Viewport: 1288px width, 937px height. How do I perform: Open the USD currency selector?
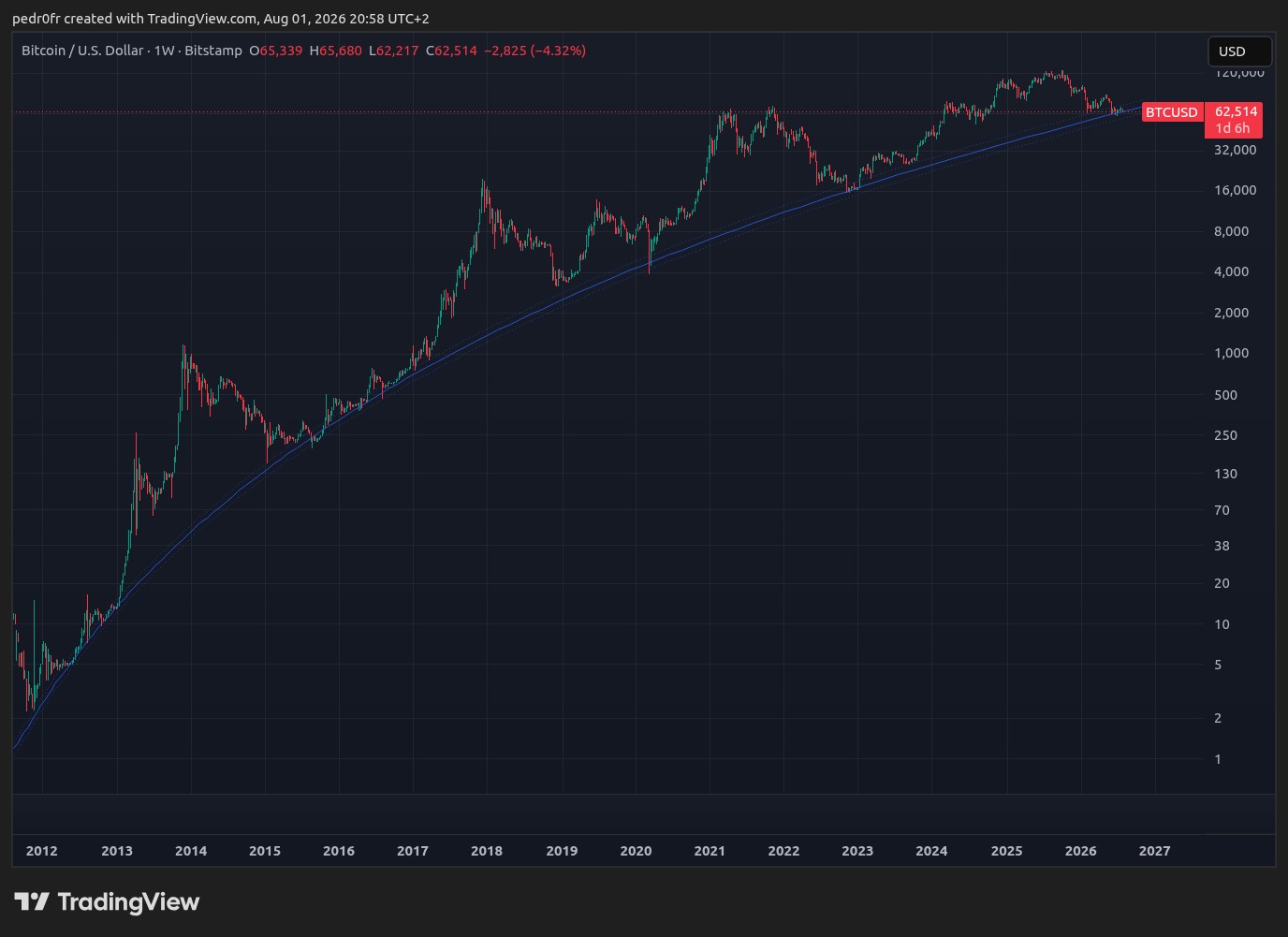[x=1239, y=51]
